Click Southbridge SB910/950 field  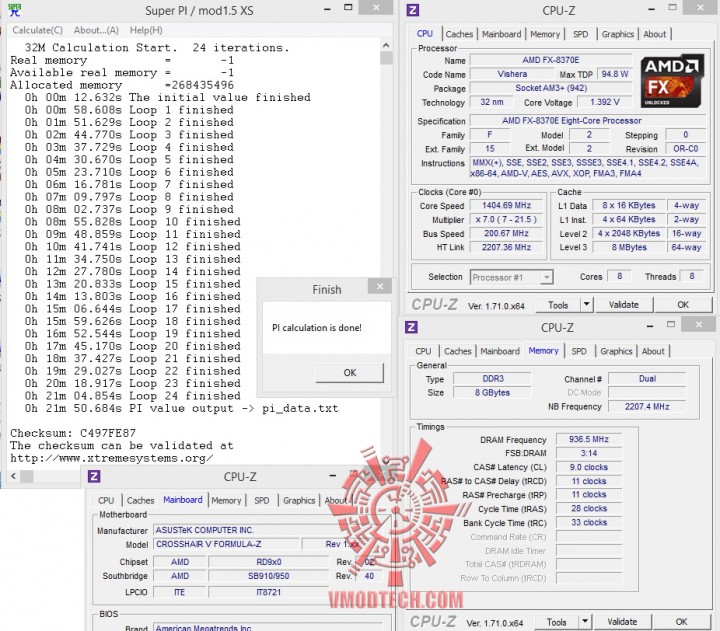(x=268, y=576)
